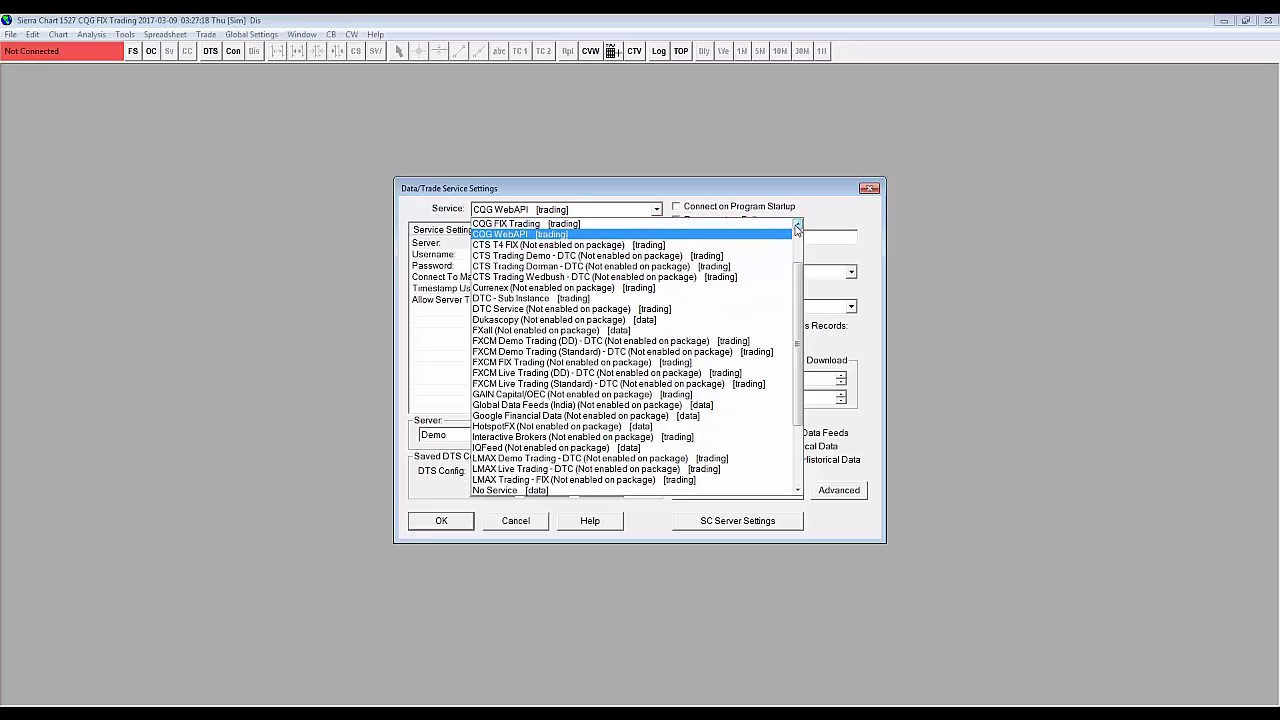Screen dimensions: 1280x720
Task: Click the CTV toolbar button
Action: coord(634,51)
